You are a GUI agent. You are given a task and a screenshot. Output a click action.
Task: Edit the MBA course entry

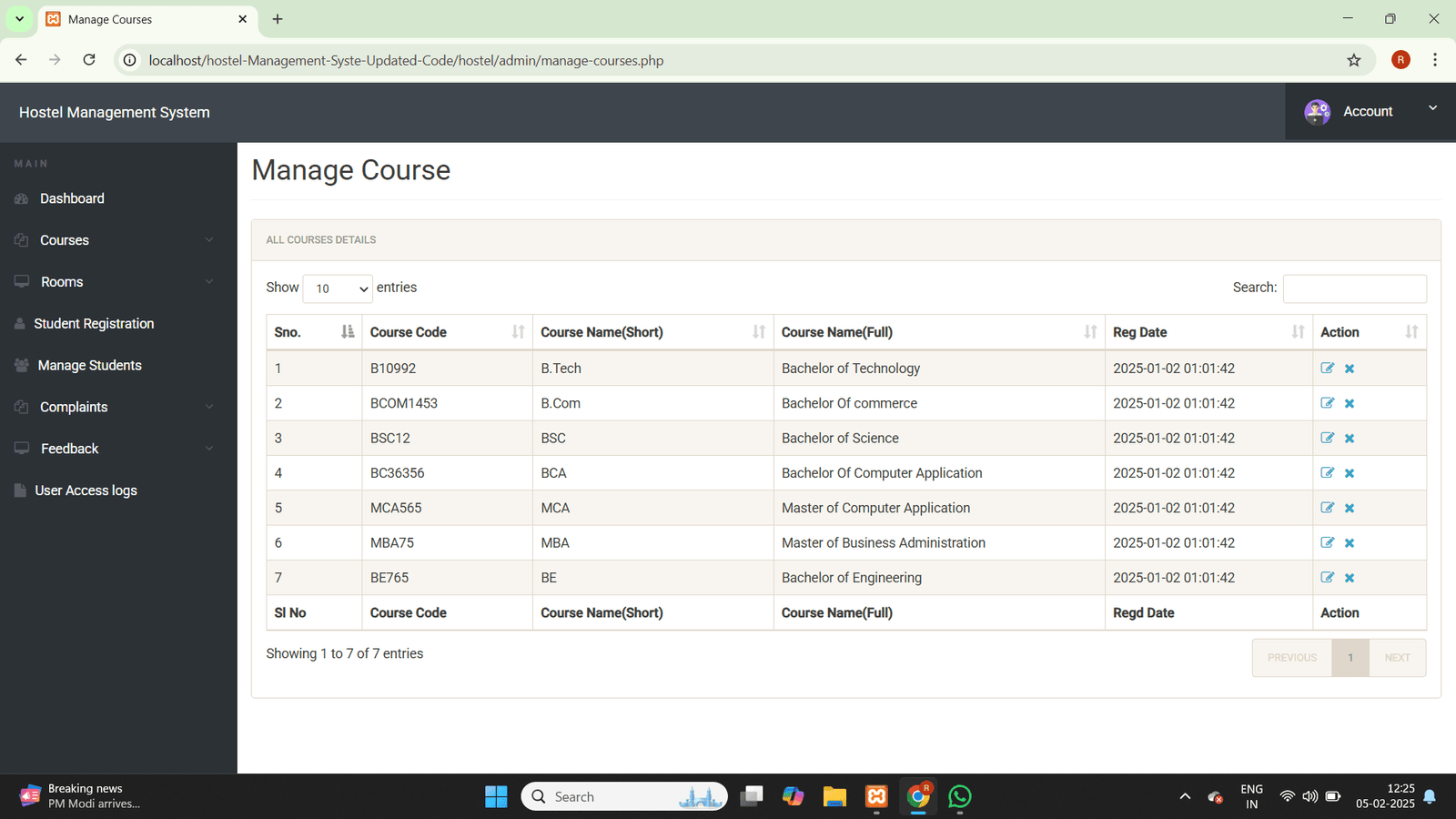(x=1328, y=542)
